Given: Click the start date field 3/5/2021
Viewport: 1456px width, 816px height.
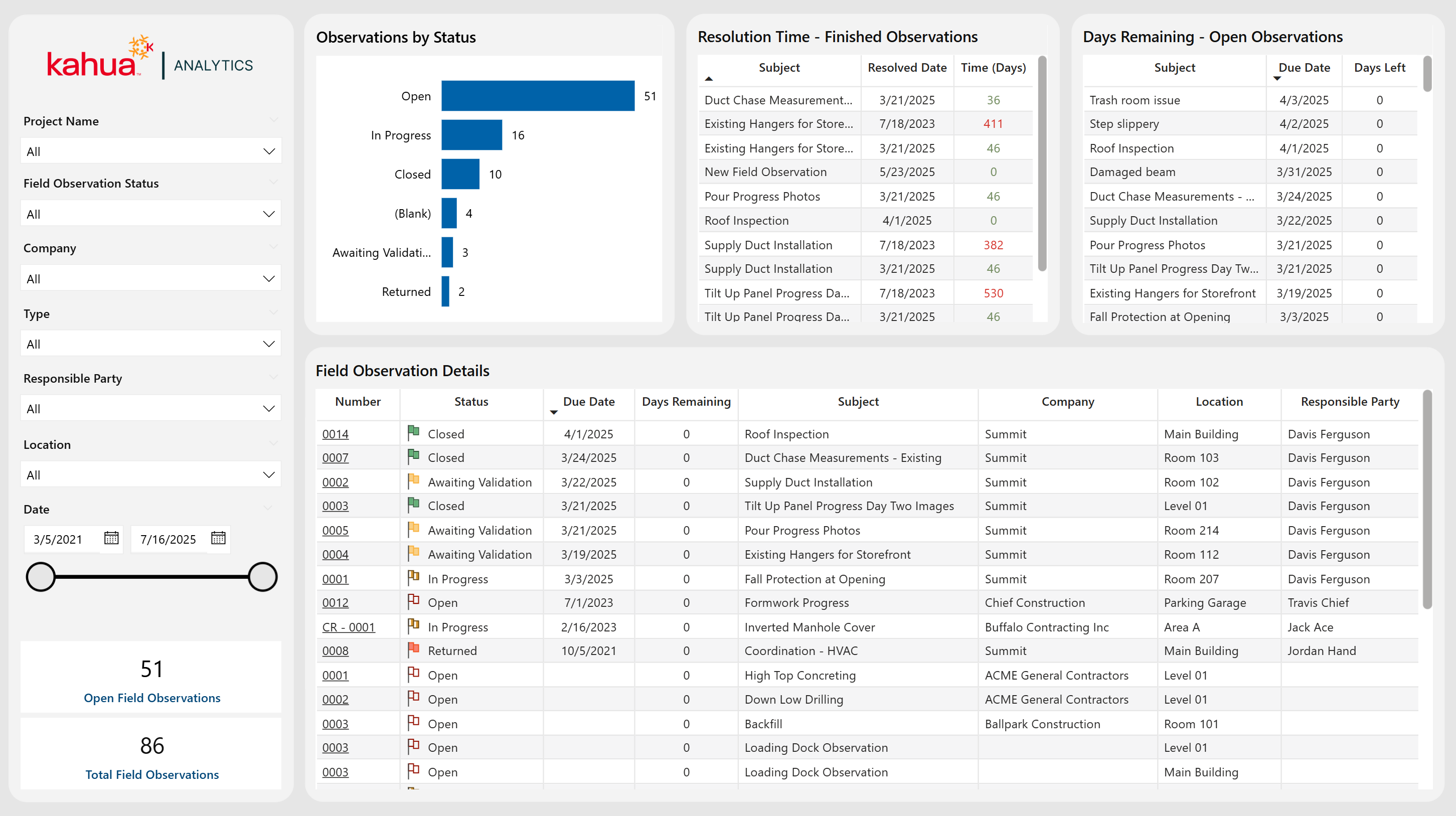Looking at the screenshot, I should (58, 539).
